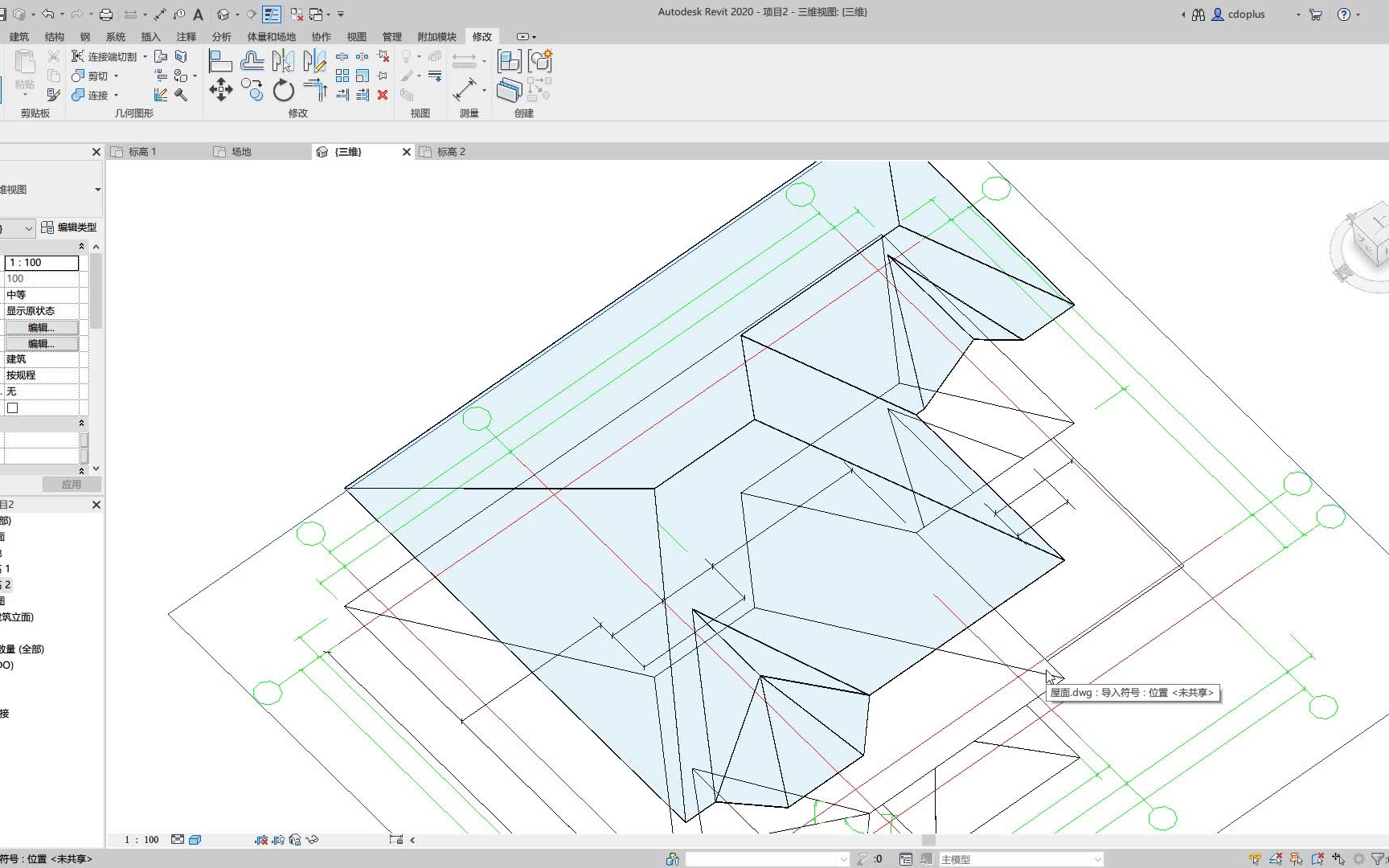Screen dimensions: 1389x868
Task: Switch to the 插入 ribbon tab
Action: point(151,37)
